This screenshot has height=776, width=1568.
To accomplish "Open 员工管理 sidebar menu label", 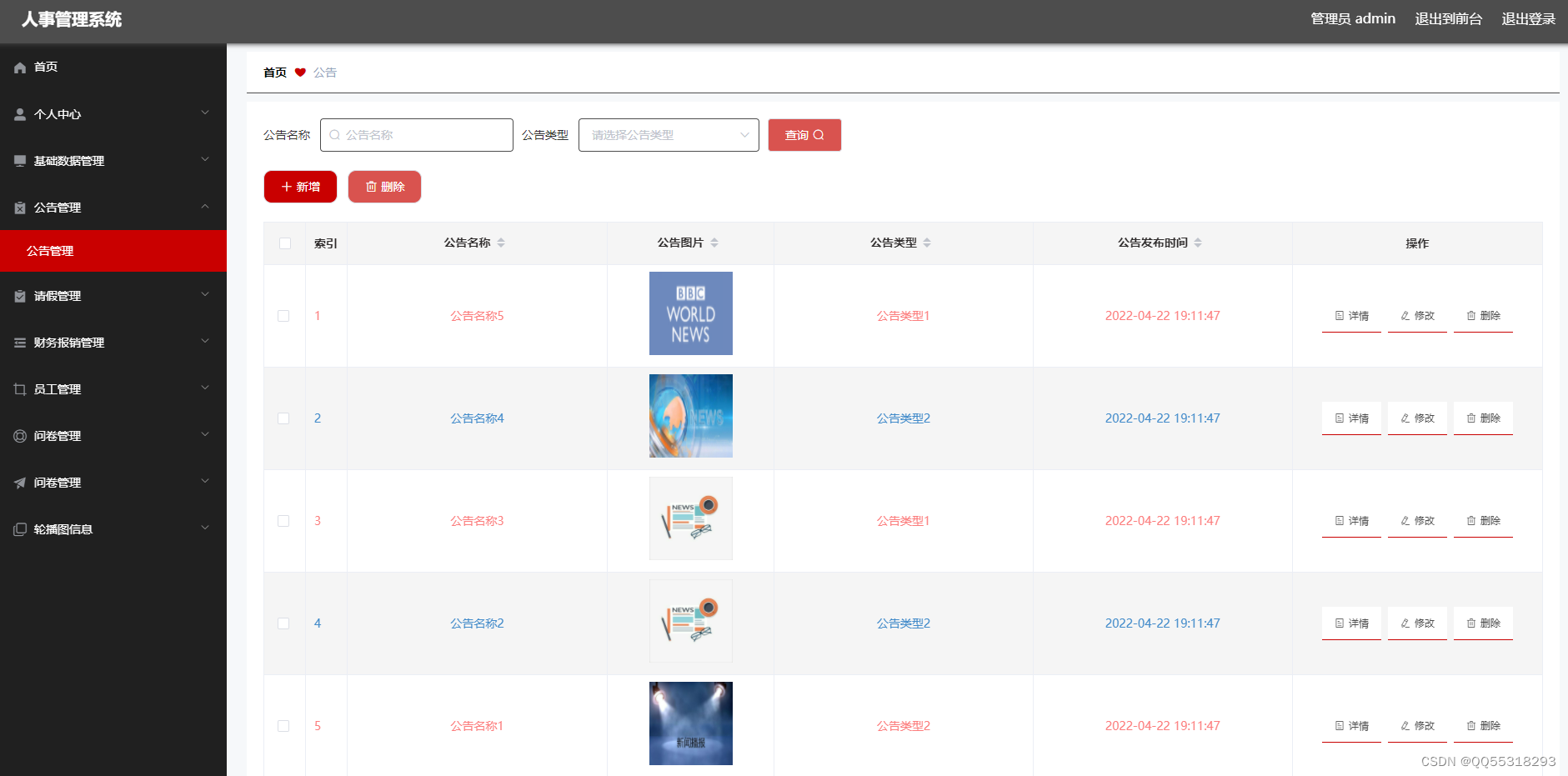I will pyautogui.click(x=58, y=389).
